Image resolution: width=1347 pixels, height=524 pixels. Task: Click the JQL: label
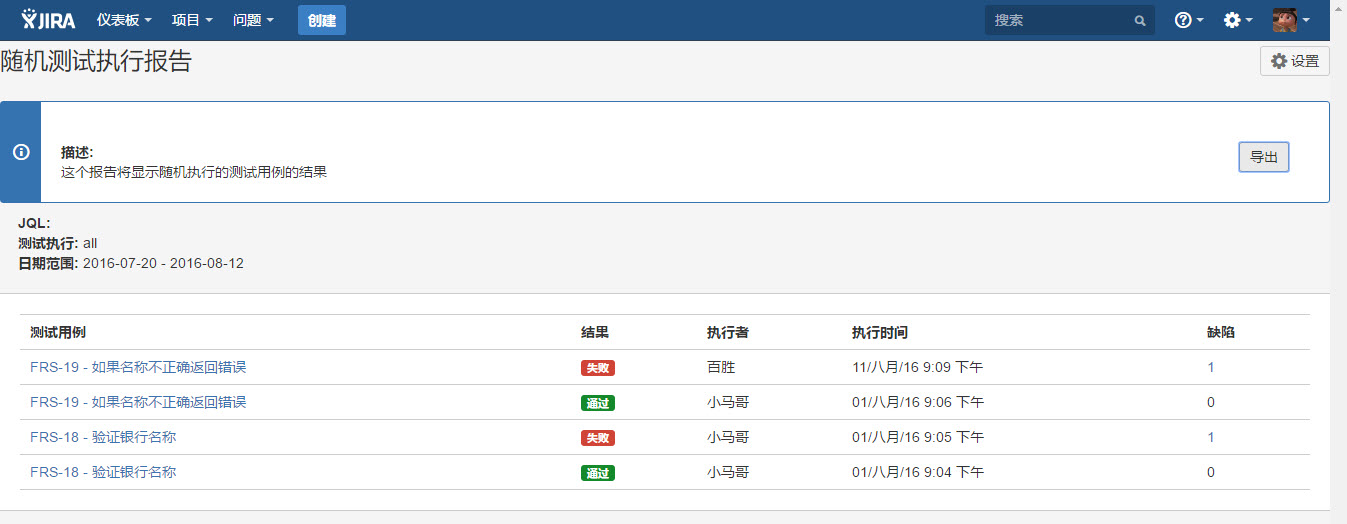(34, 223)
